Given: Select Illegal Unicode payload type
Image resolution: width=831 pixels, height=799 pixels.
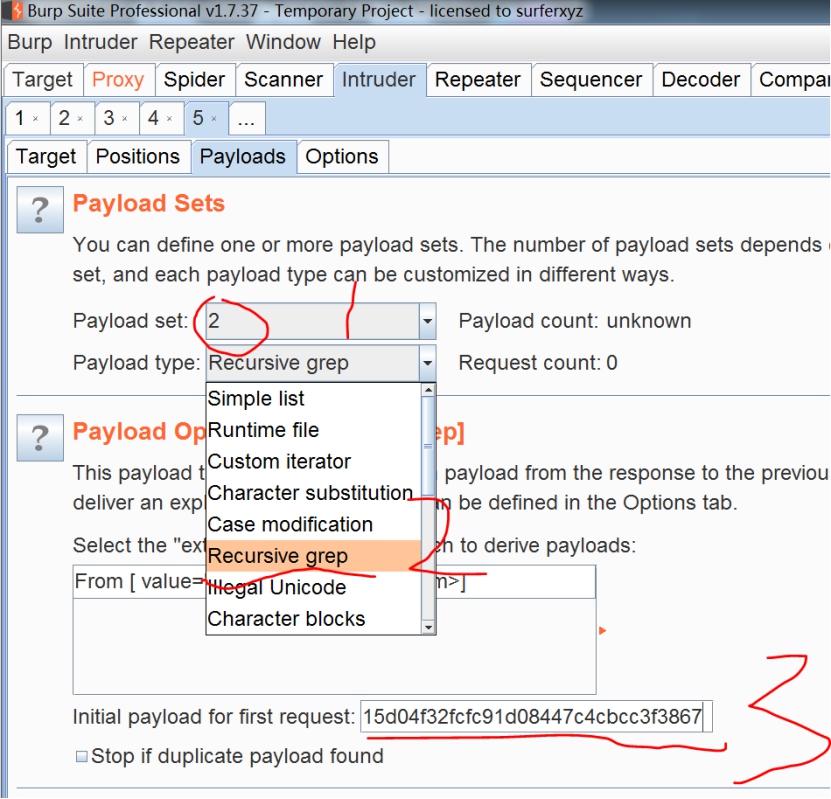Looking at the screenshot, I should click(314, 587).
